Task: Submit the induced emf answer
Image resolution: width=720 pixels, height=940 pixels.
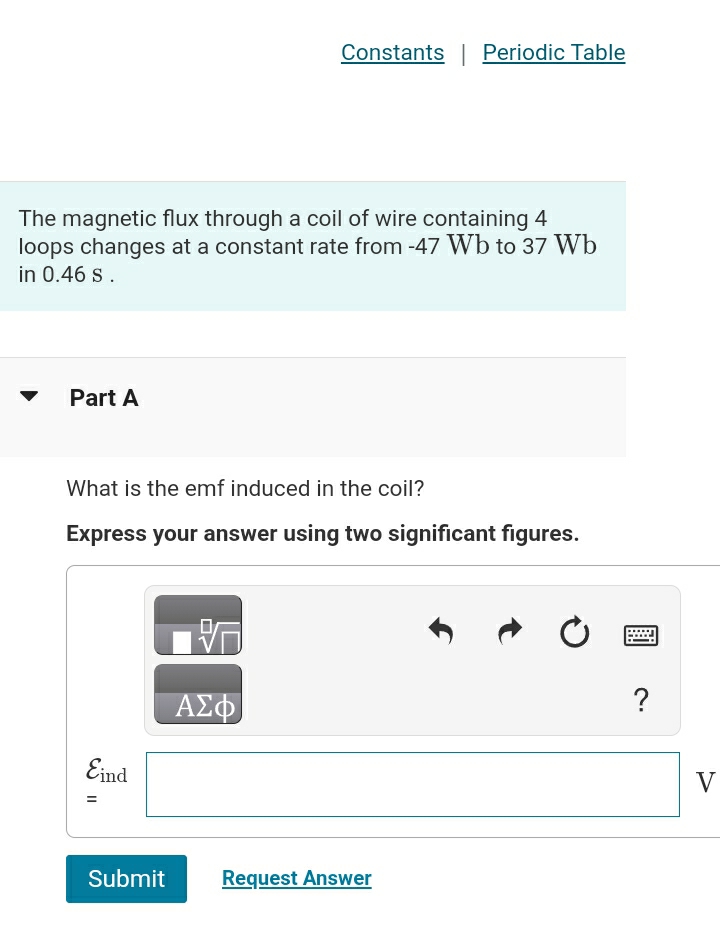Action: 126,878
